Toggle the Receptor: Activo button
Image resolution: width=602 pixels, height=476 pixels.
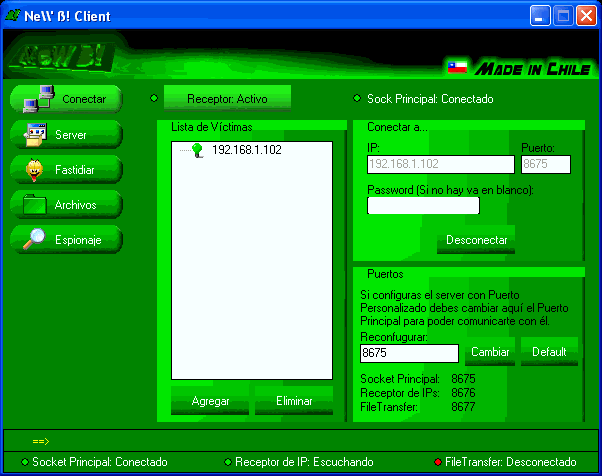pyautogui.click(x=226, y=98)
